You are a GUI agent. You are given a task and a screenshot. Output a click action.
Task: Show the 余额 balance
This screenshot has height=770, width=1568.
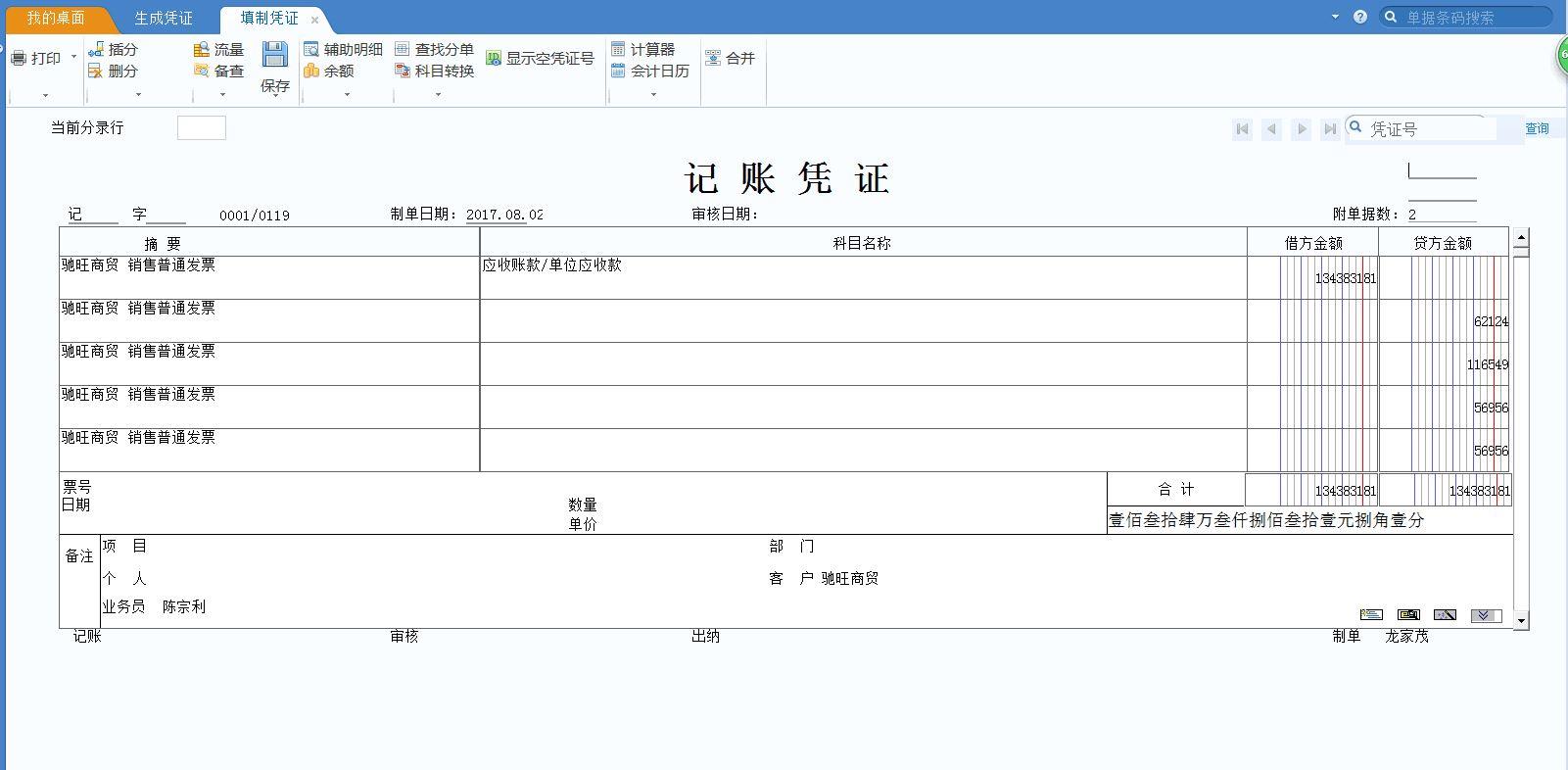click(328, 71)
